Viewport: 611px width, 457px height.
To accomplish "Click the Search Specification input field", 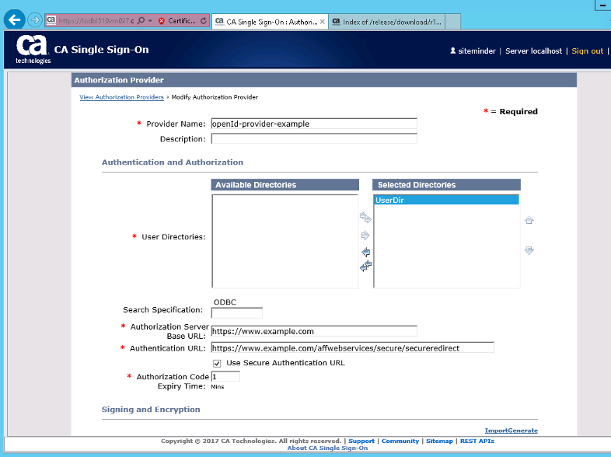I will (x=237, y=313).
